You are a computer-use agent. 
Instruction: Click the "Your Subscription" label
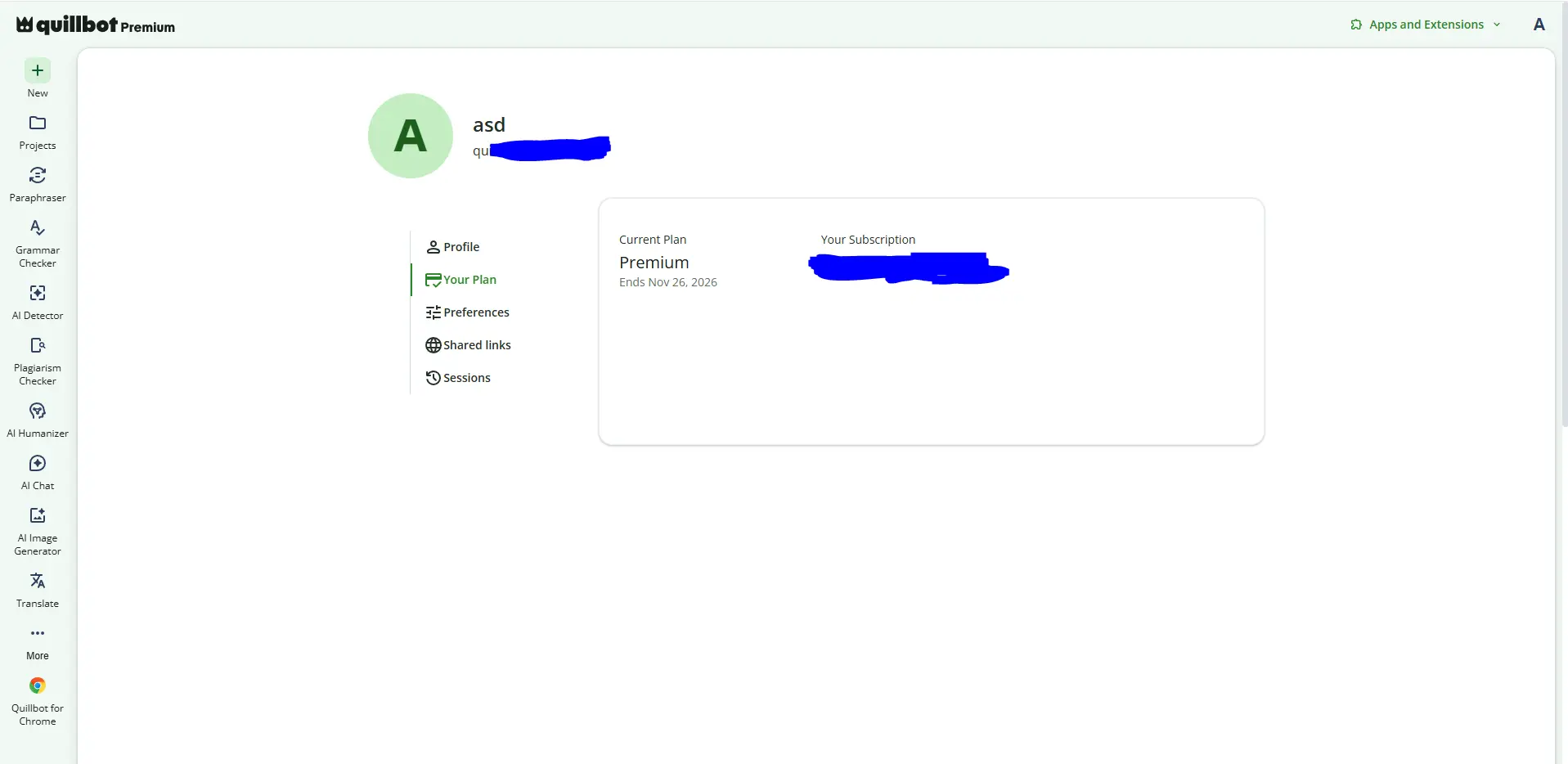point(868,240)
